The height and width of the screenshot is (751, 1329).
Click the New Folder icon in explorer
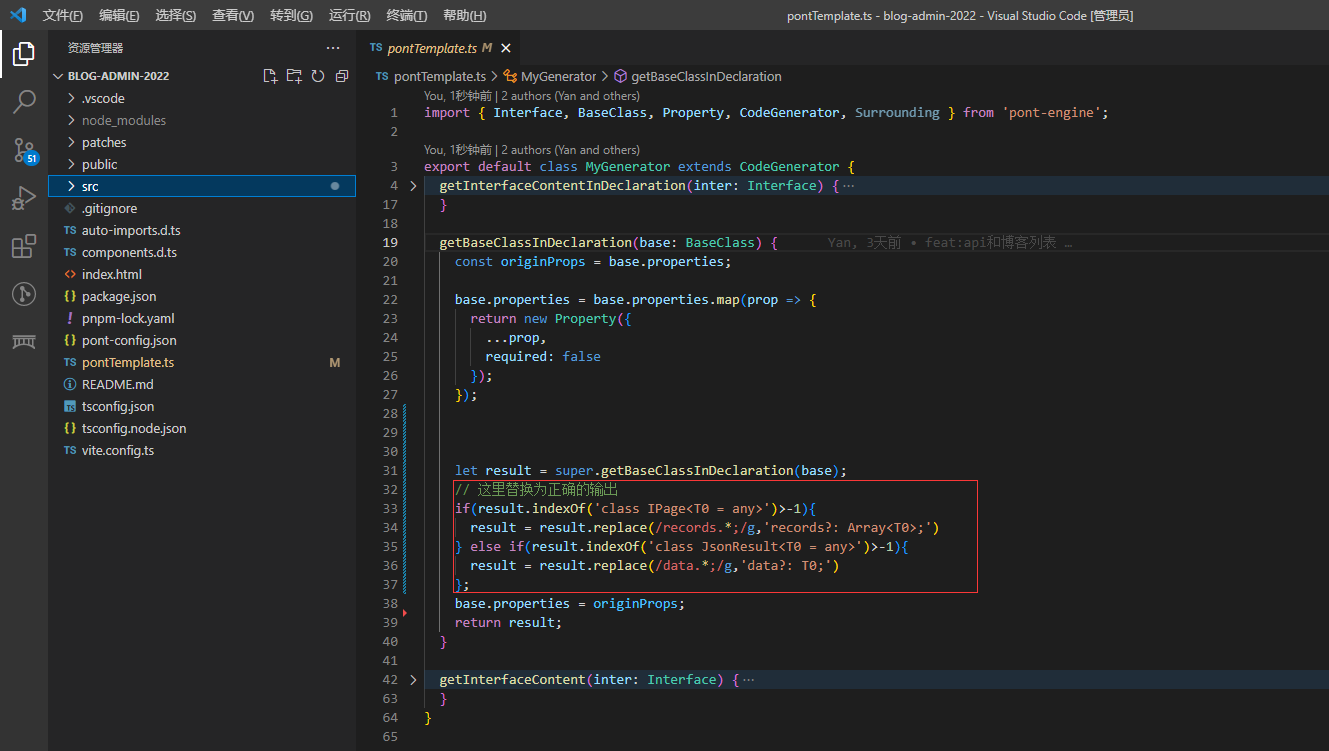point(294,76)
